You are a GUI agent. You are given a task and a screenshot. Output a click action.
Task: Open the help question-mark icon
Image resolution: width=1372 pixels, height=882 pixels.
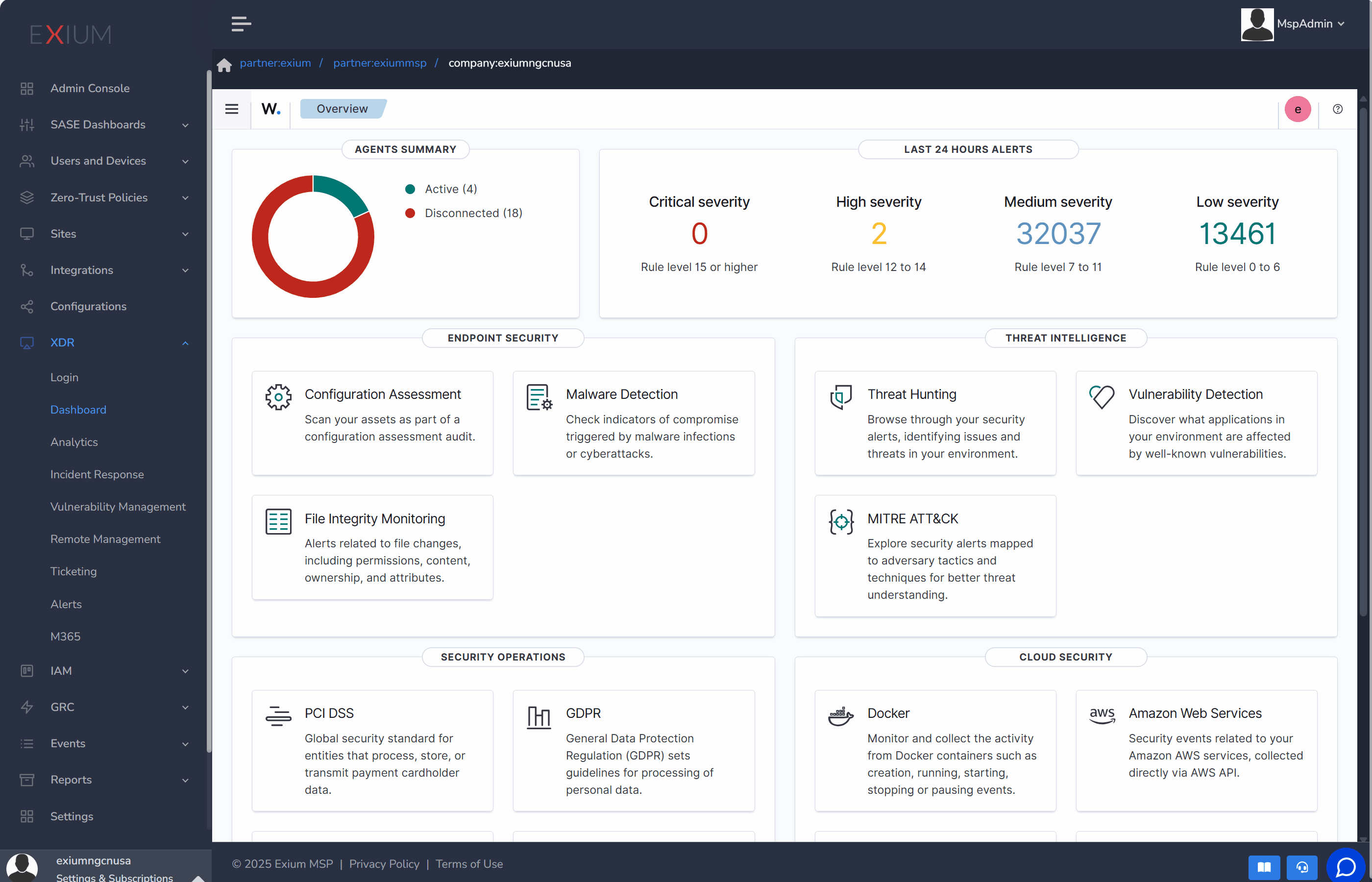point(1337,109)
